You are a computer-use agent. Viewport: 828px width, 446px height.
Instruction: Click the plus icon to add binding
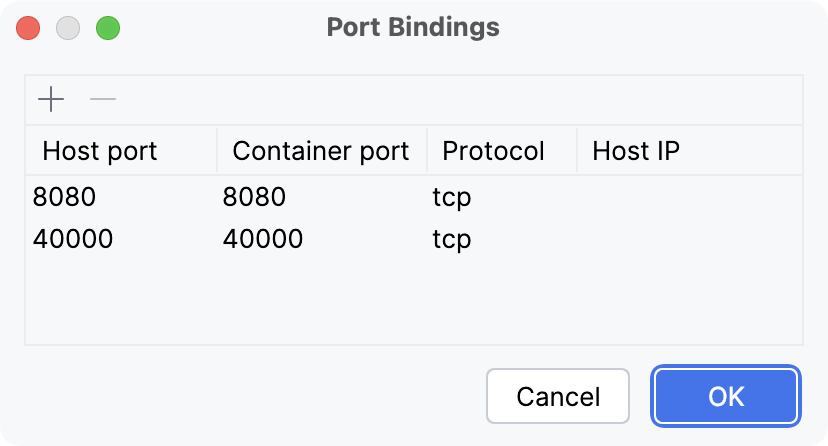pos(51,100)
